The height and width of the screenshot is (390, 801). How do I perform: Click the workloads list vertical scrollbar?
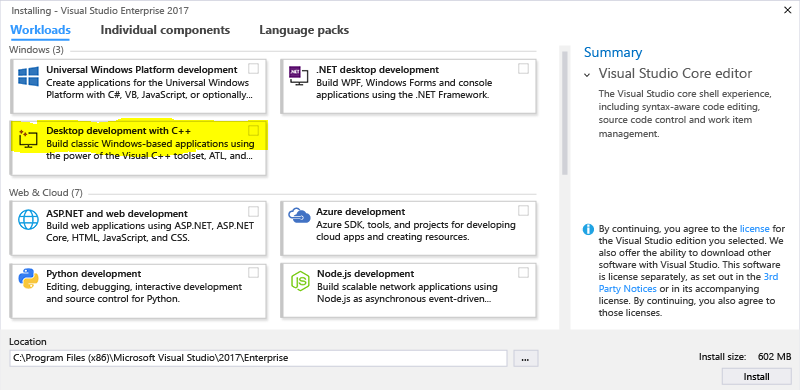point(564,112)
